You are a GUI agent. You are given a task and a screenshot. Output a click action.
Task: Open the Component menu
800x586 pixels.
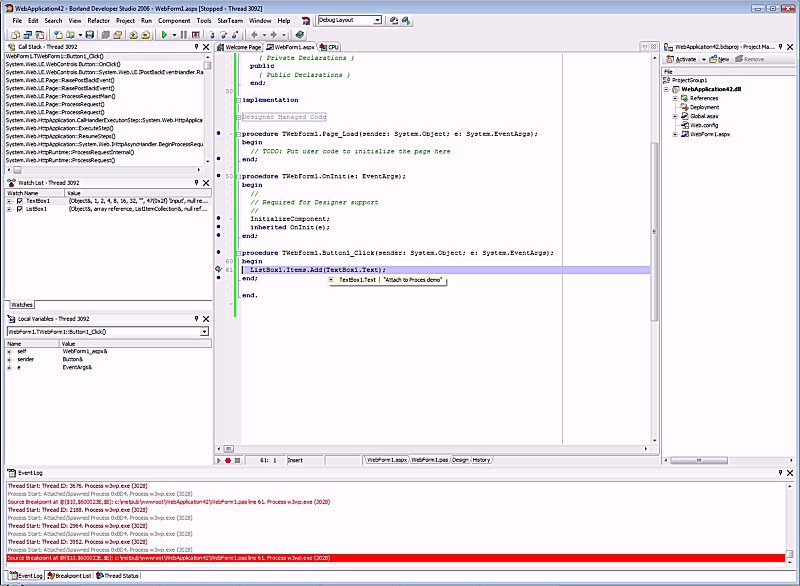[174, 20]
